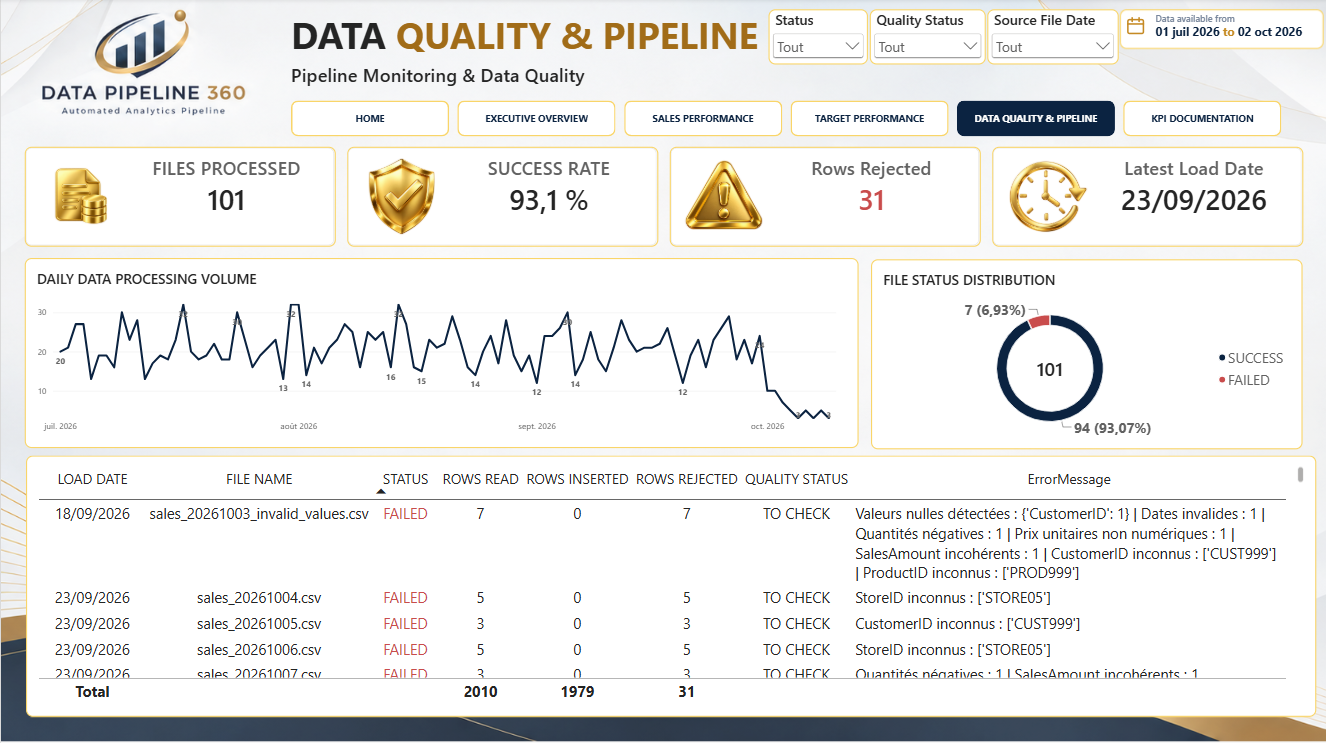Sort by ROWS READ column header

tap(481, 479)
